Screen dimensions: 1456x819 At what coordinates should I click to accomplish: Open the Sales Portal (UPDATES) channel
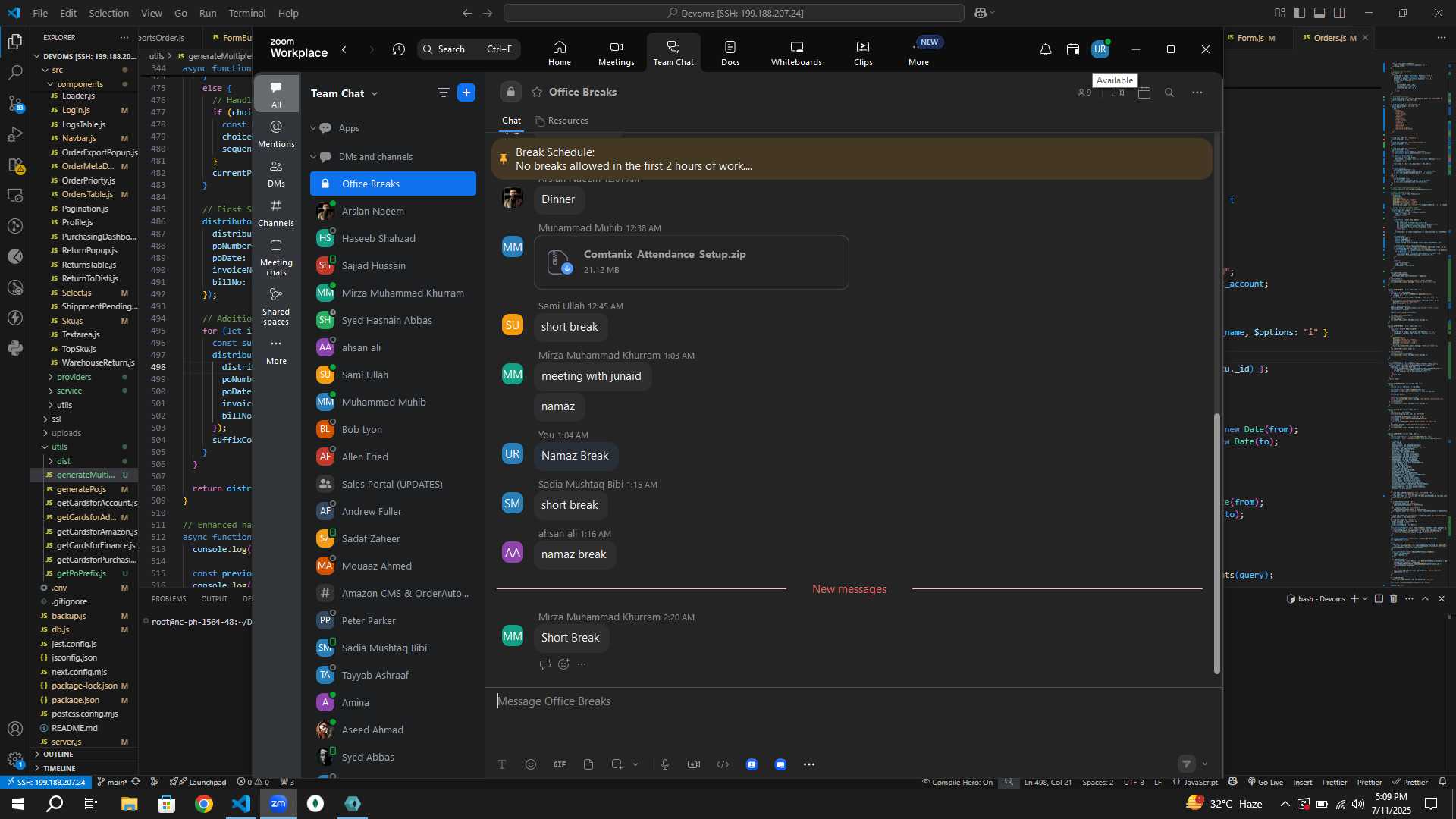click(x=393, y=484)
